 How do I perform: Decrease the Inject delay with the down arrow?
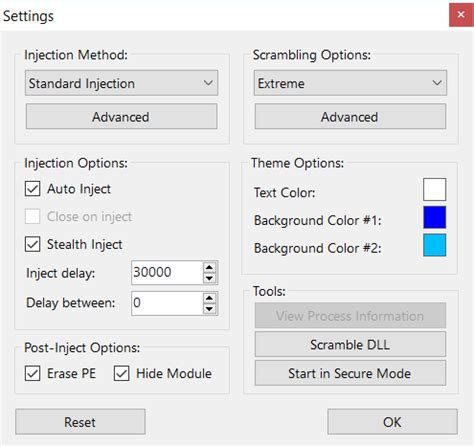click(x=209, y=278)
